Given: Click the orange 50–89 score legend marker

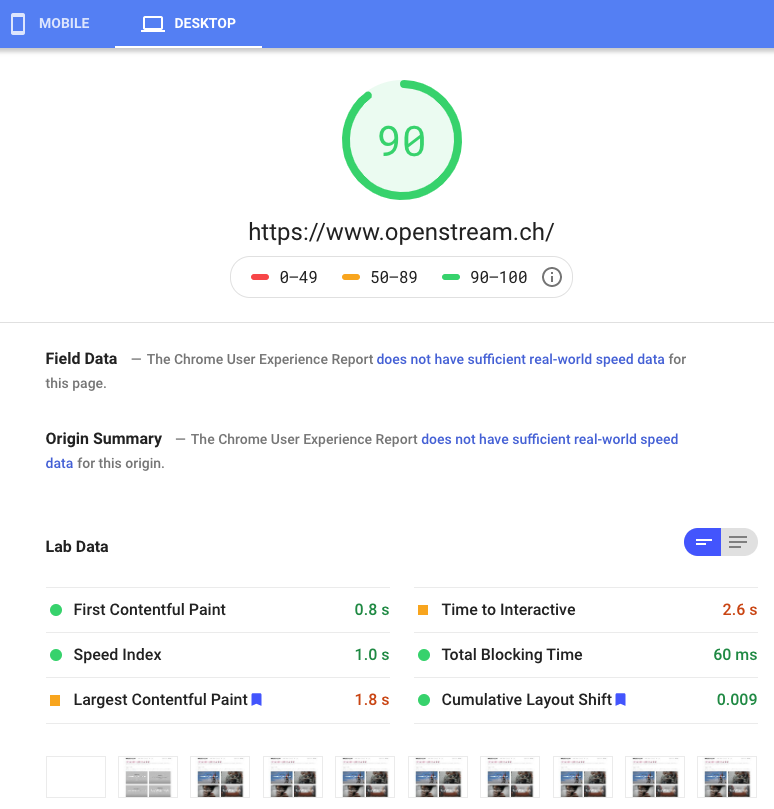Looking at the screenshot, I should 351,277.
